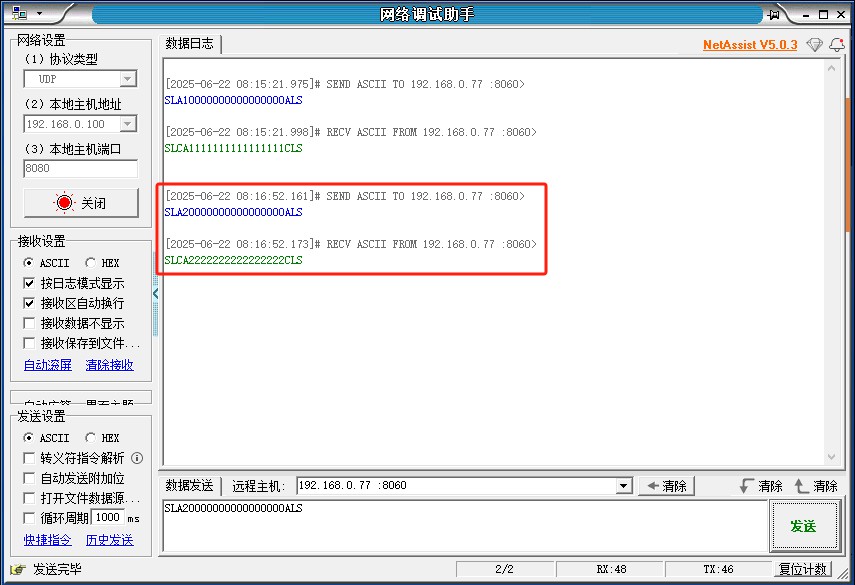The height and width of the screenshot is (585, 855).
Task: Click the 清除接收 link
Action: coord(110,365)
